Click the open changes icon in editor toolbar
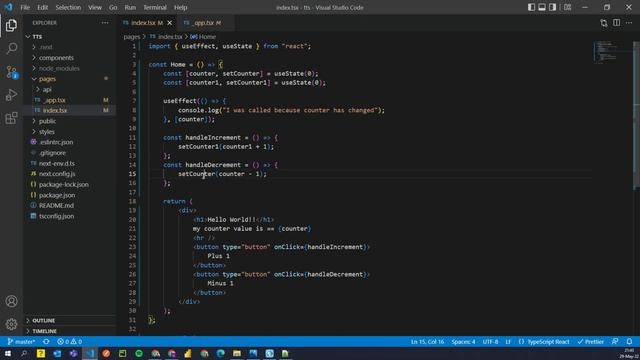The image size is (640, 360). click(x=604, y=23)
